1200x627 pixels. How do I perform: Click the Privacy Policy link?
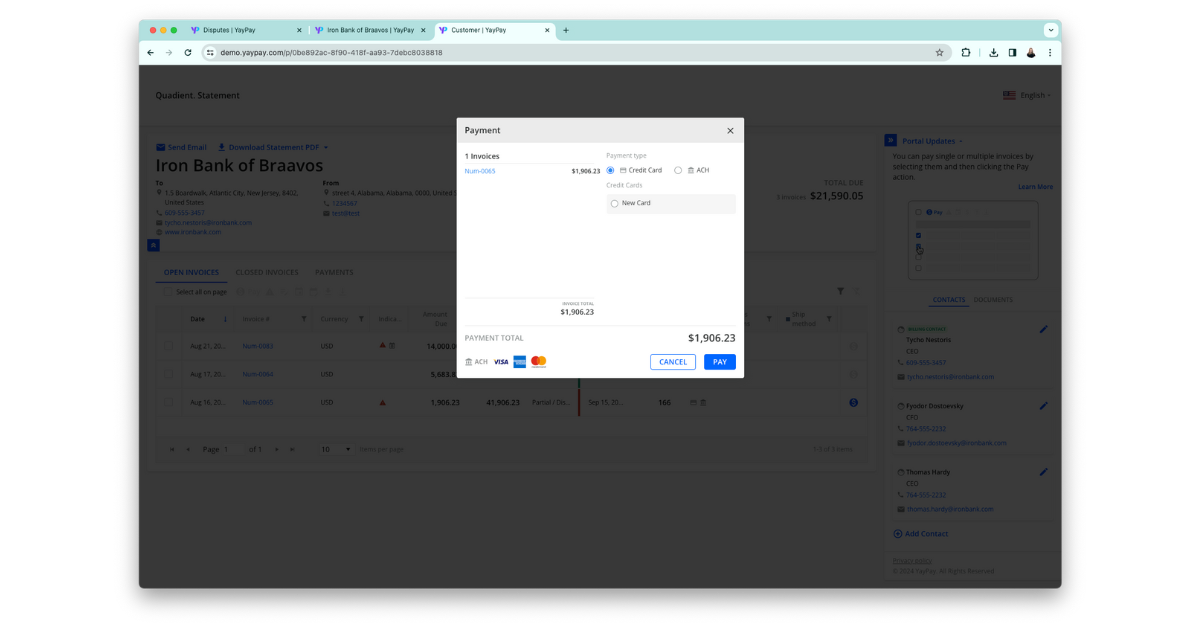[x=912, y=561]
